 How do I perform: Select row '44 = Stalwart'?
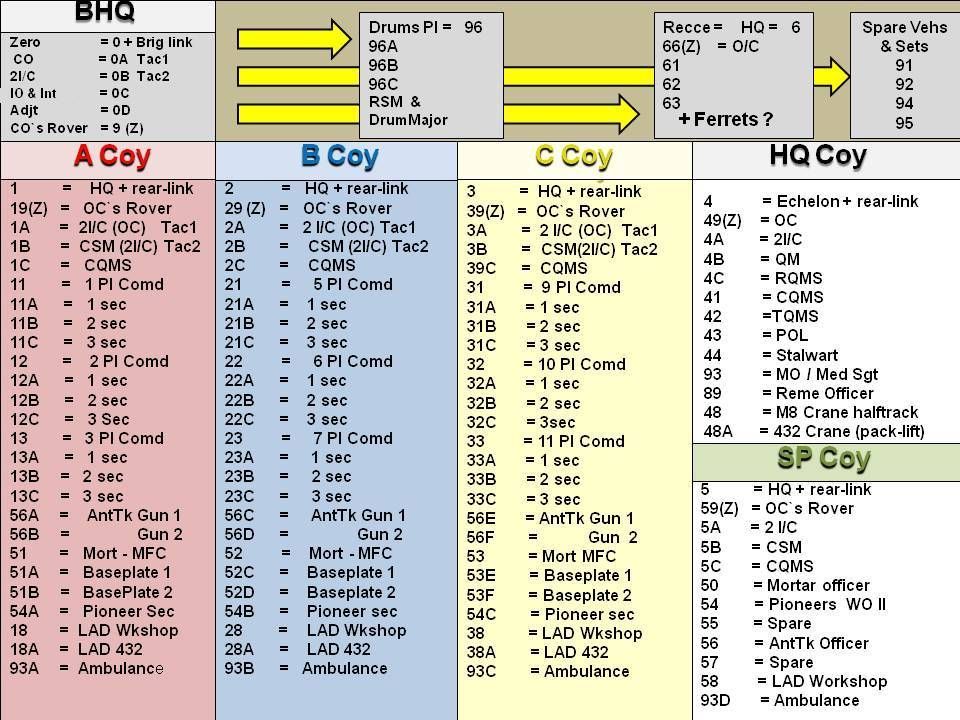771,355
